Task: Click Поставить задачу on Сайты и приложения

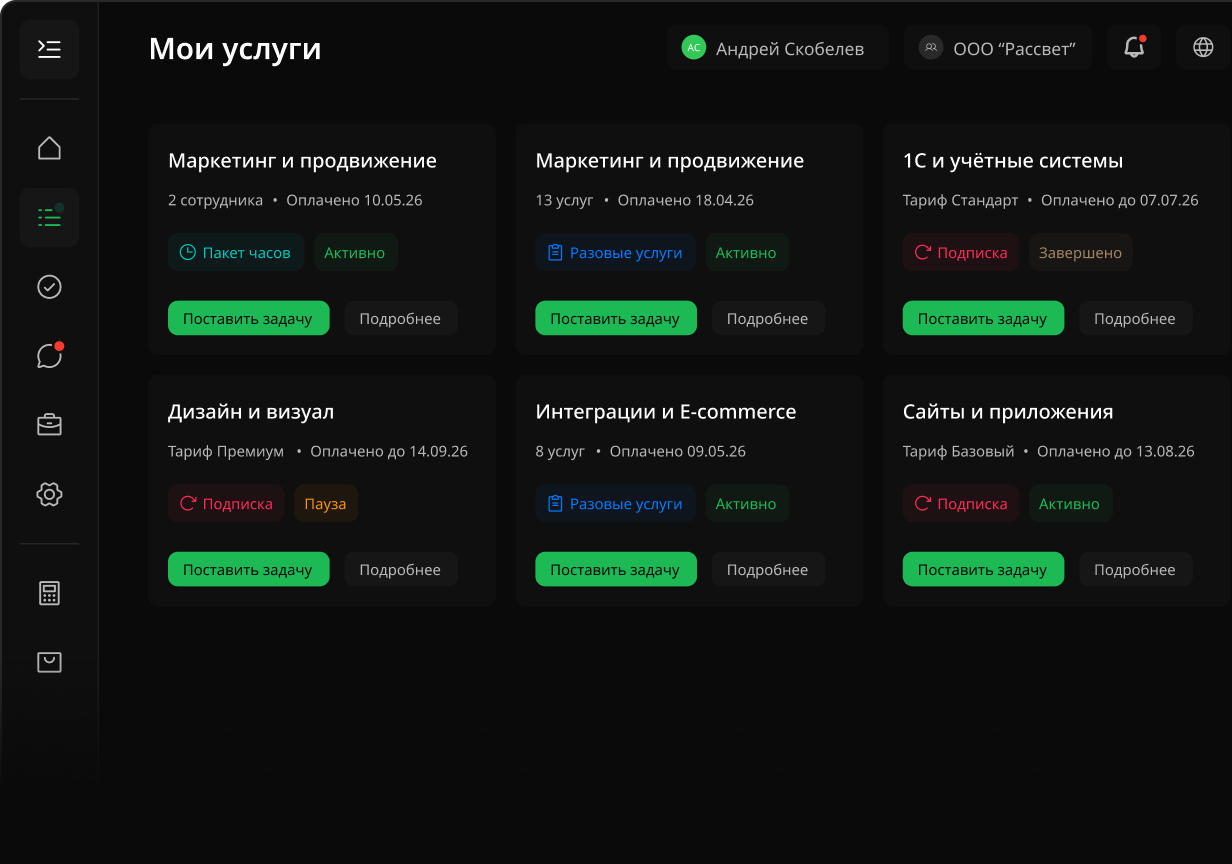Action: coord(983,569)
